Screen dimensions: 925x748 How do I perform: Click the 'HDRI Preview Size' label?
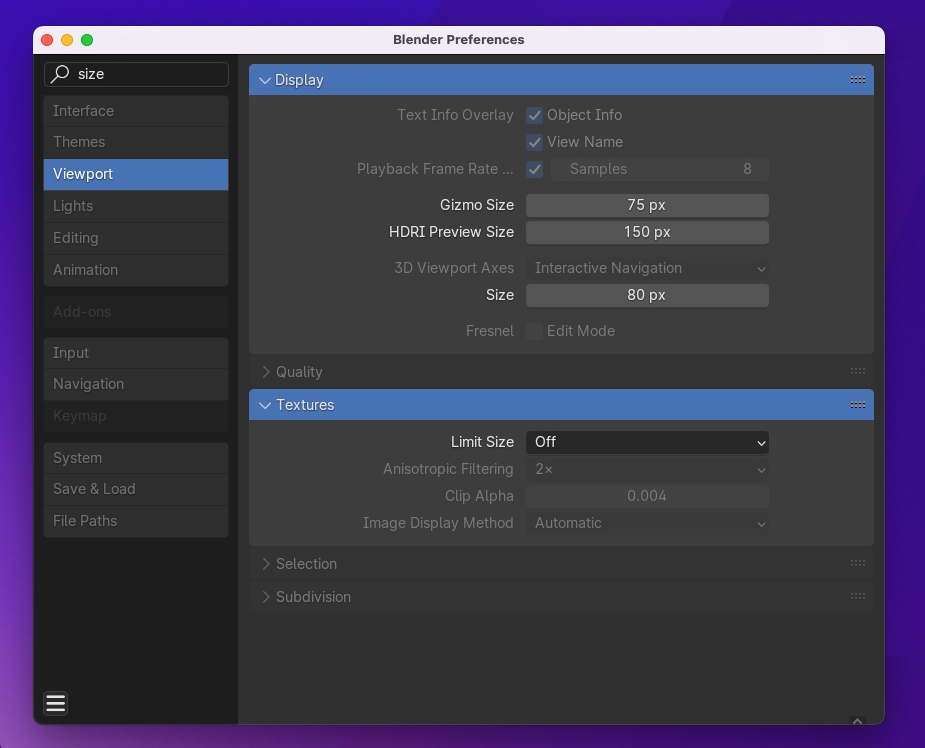pos(451,232)
